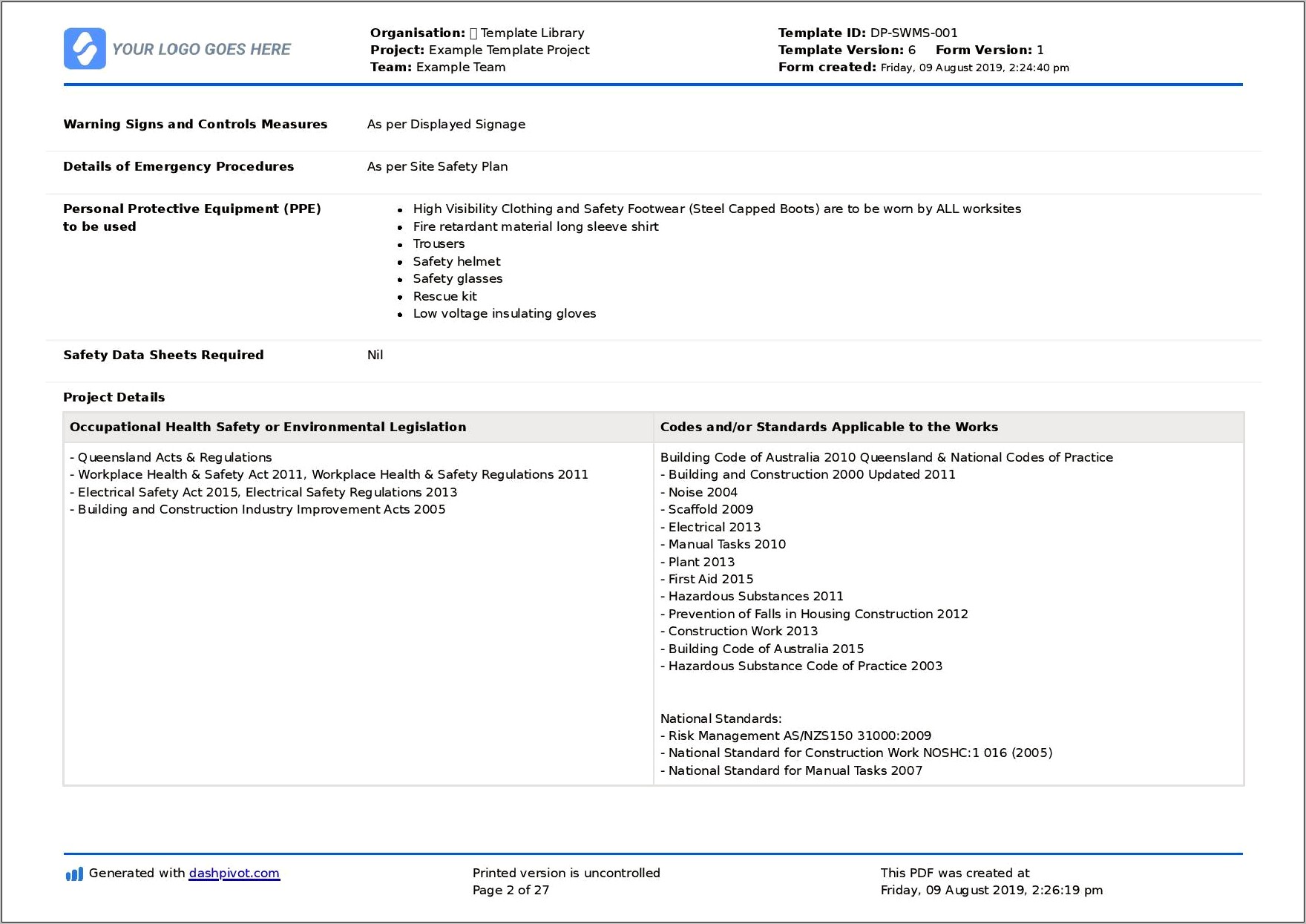Click the '- First Aid 2015' entry
The image size is (1306, 924).
click(x=706, y=579)
